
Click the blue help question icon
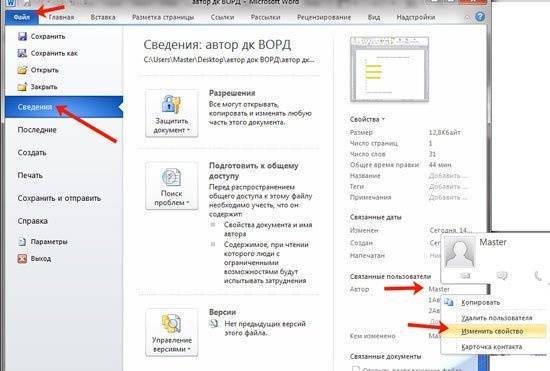pos(480,16)
